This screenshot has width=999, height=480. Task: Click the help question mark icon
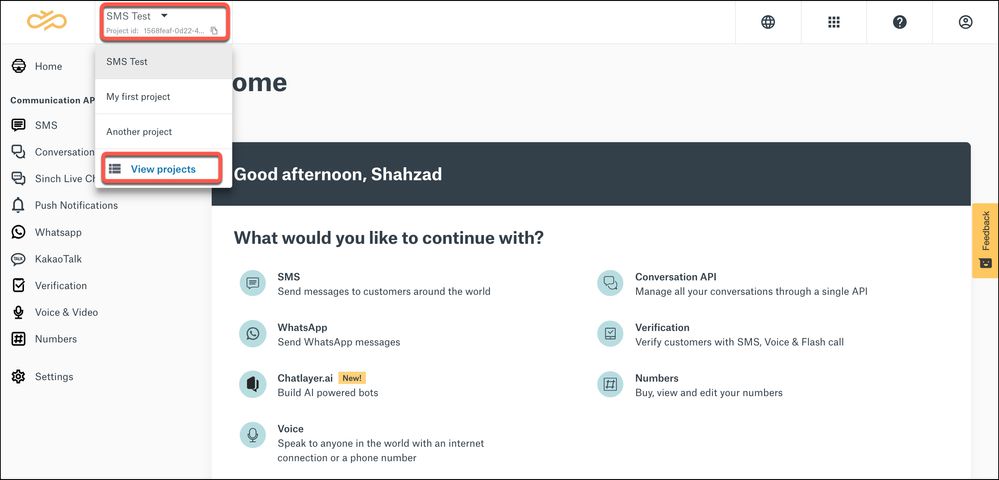pyautogui.click(x=900, y=22)
